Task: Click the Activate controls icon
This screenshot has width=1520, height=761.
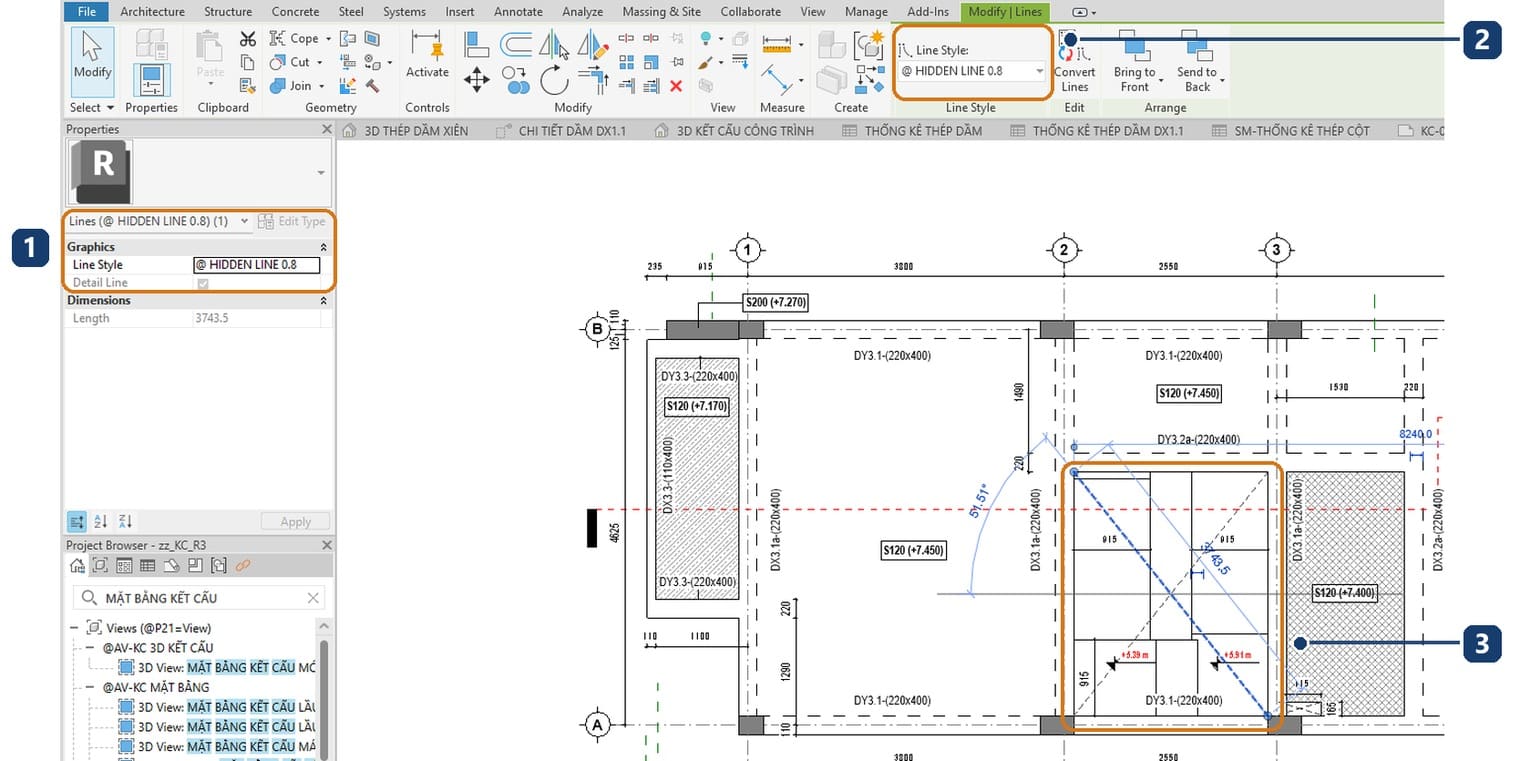Action: point(427,46)
